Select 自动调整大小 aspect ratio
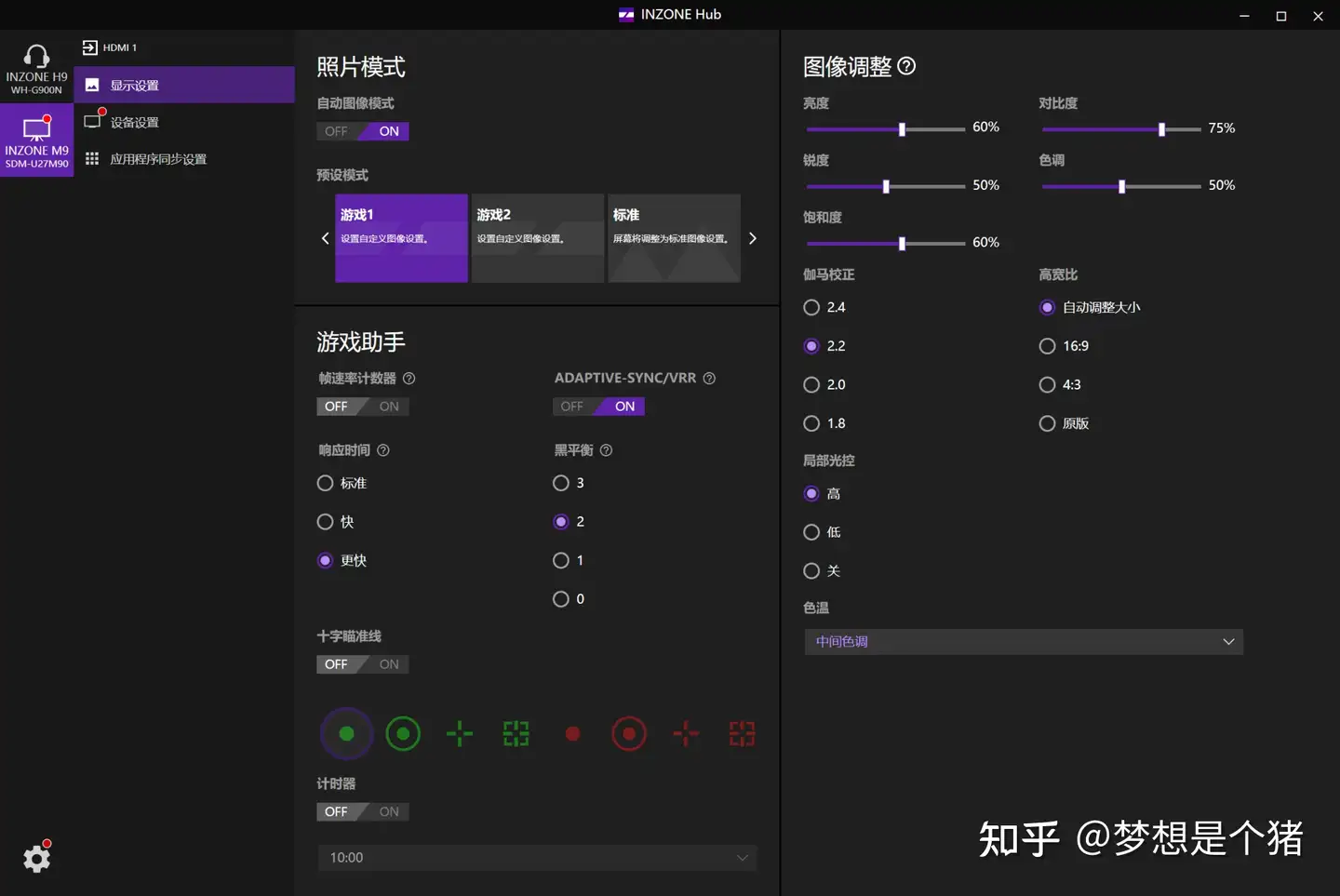This screenshot has width=1340, height=896. point(1090,307)
